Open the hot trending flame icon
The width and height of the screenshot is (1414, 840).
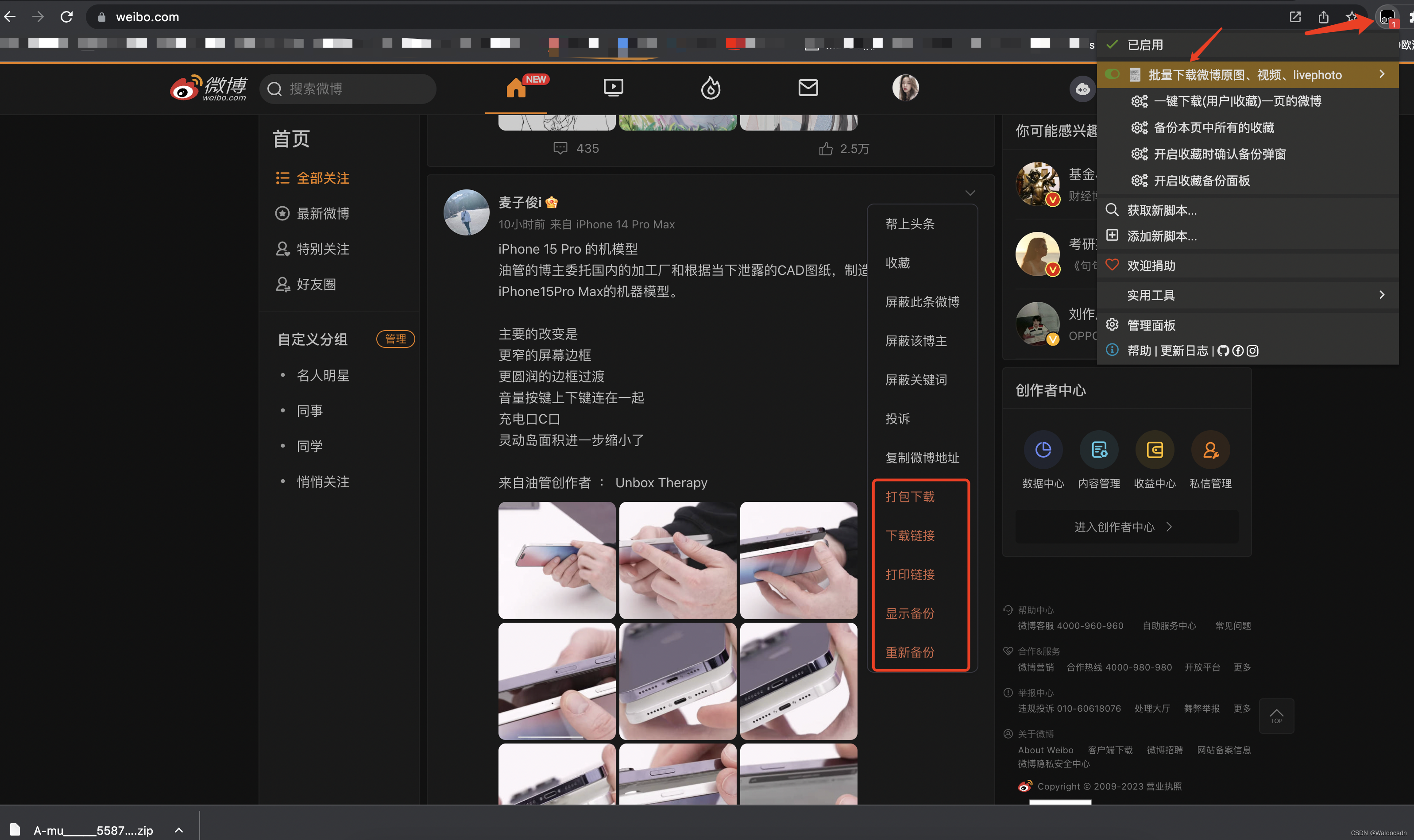point(711,89)
